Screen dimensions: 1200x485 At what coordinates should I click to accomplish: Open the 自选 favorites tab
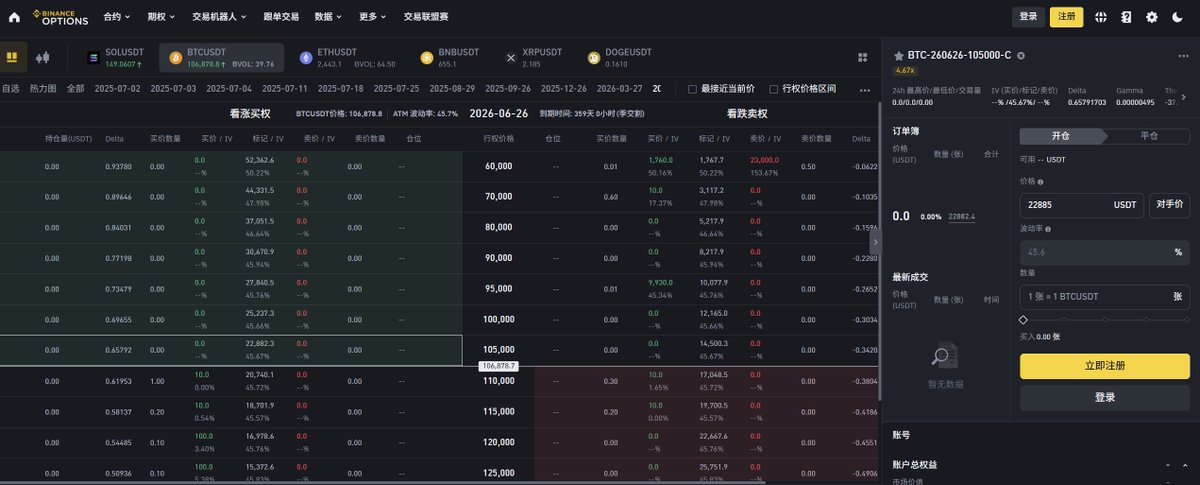[x=10, y=89]
